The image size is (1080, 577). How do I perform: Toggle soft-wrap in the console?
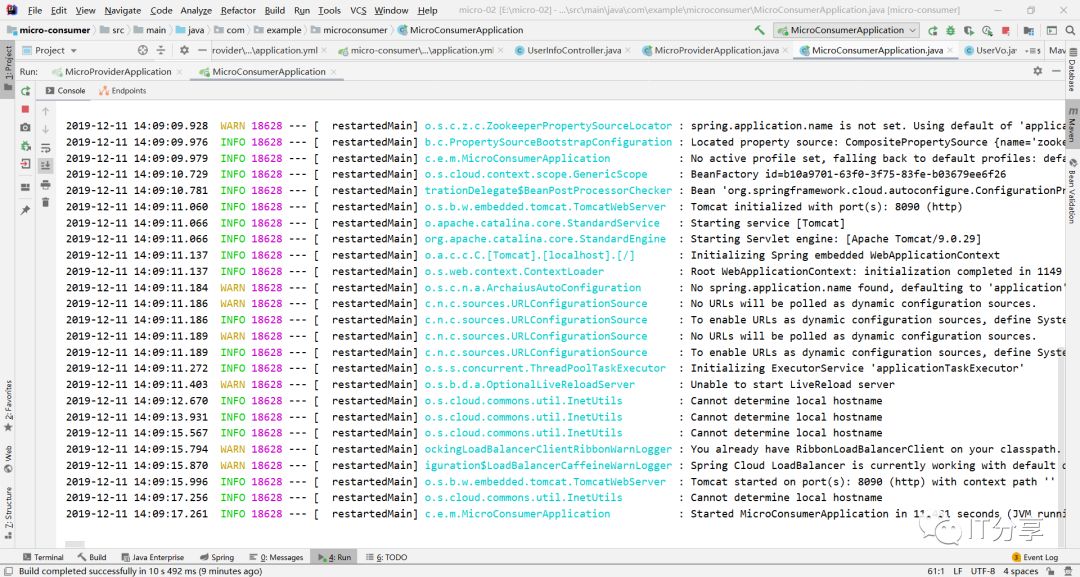[x=45, y=147]
